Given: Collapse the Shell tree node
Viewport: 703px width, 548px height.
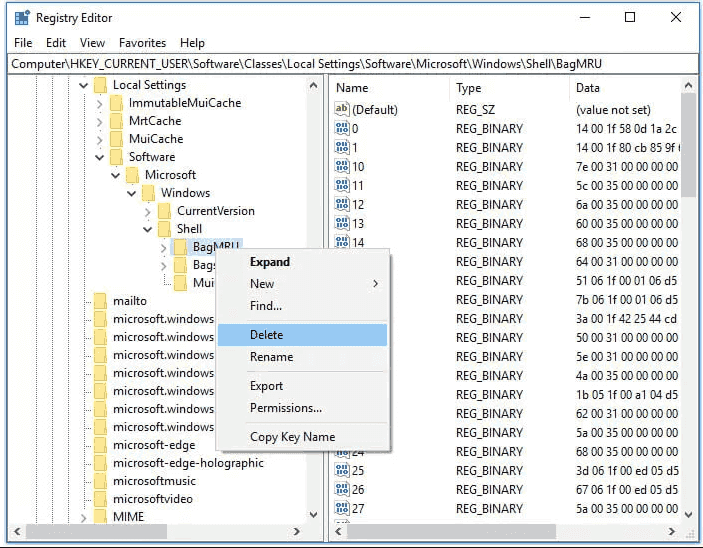Looking at the screenshot, I should click(x=148, y=229).
